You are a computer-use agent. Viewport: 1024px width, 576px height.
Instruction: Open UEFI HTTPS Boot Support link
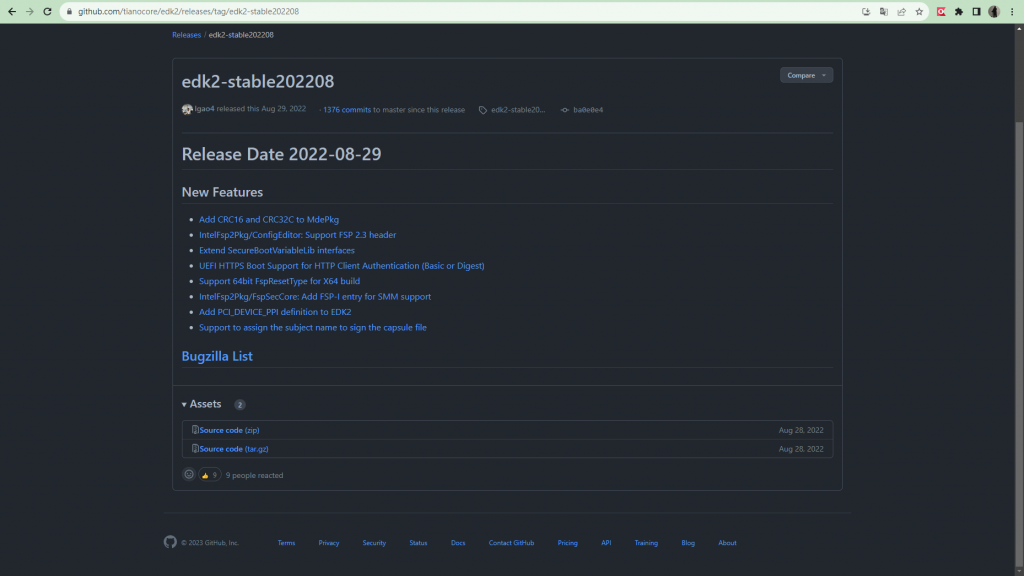[x=342, y=266]
